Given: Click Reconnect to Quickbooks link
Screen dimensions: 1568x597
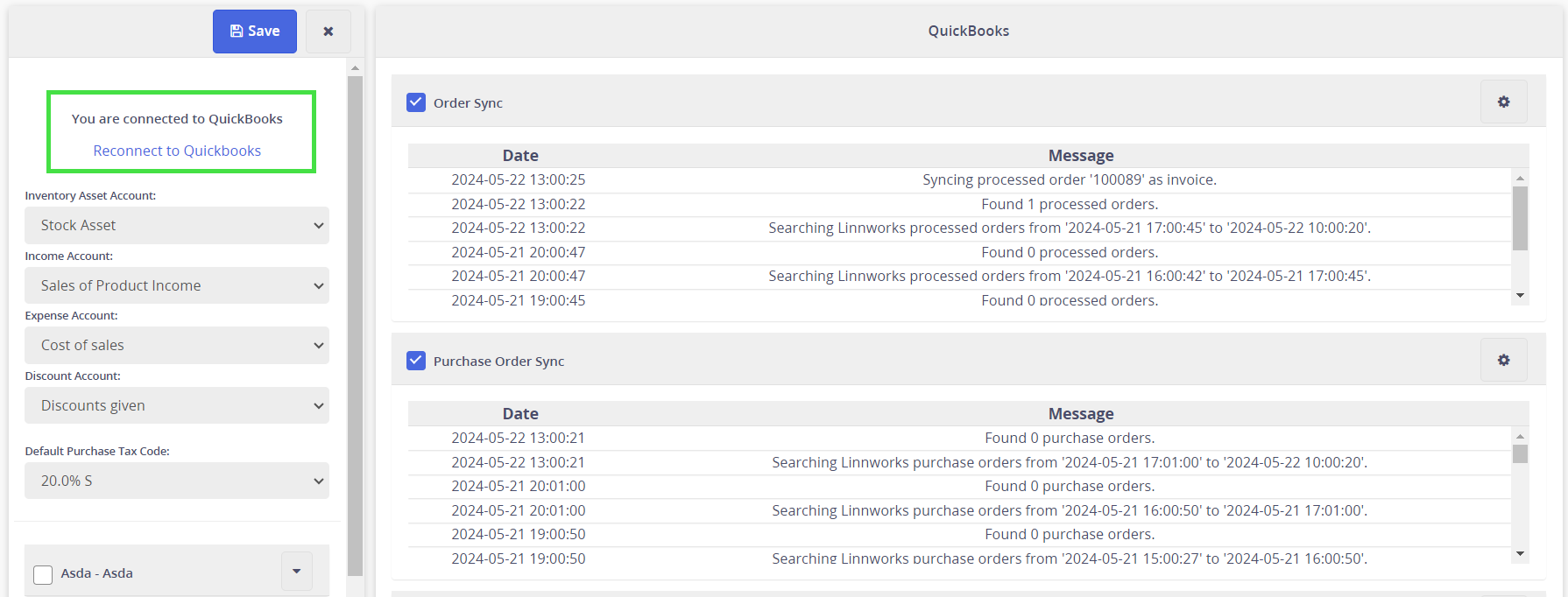Looking at the screenshot, I should pos(177,151).
